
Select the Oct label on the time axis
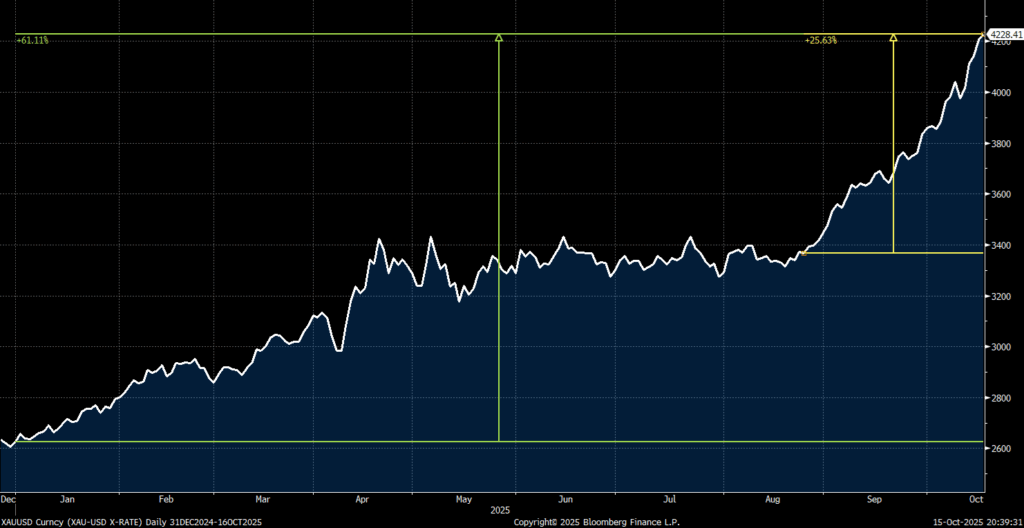click(x=975, y=498)
